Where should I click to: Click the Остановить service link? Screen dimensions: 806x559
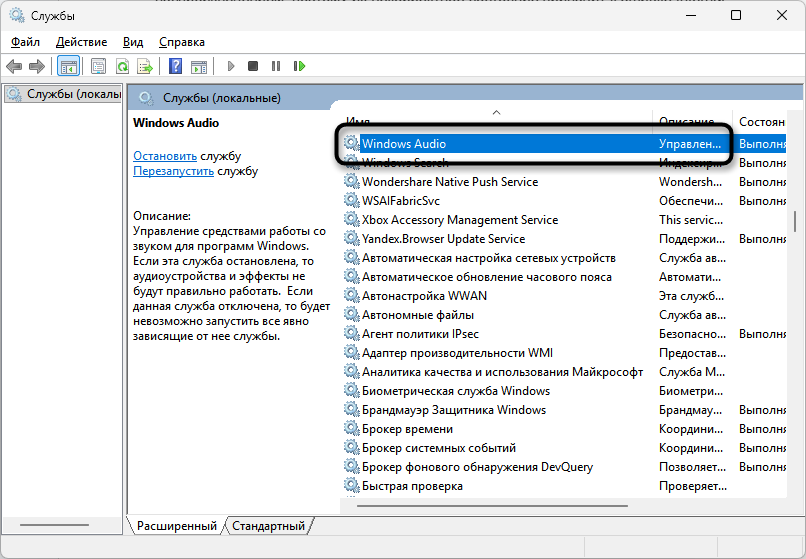pos(165,156)
